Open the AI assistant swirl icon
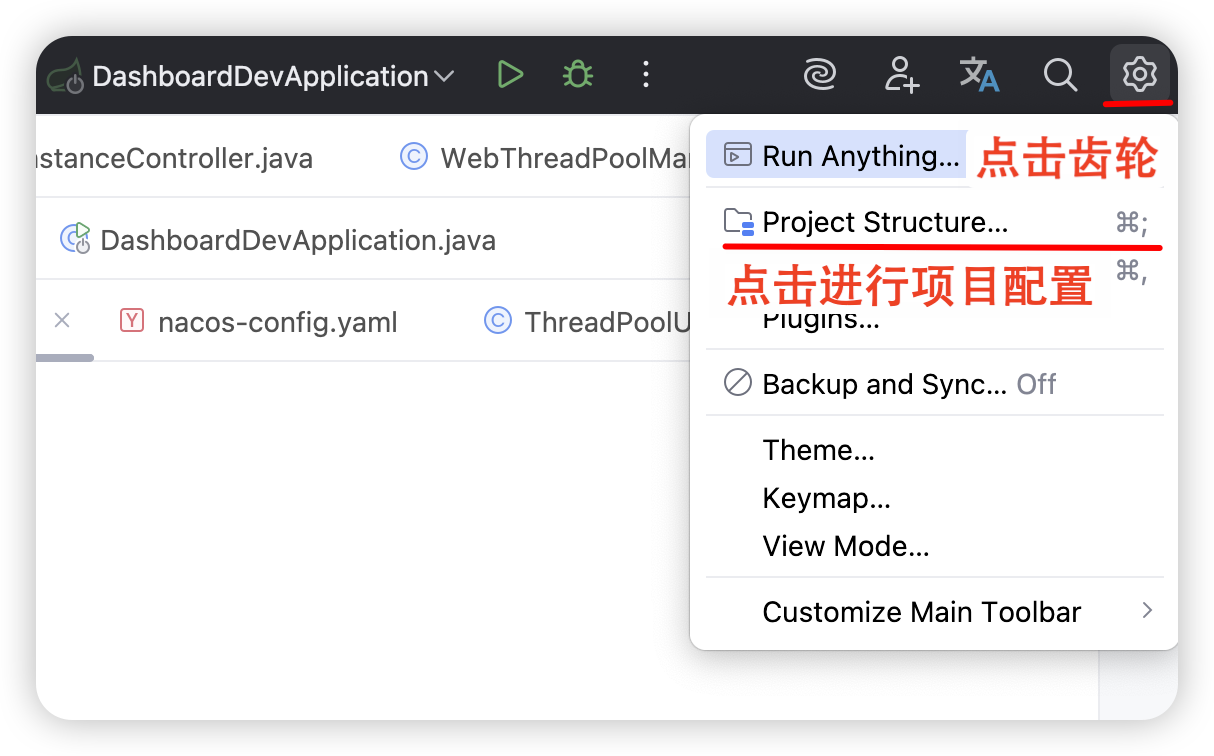 pos(821,74)
